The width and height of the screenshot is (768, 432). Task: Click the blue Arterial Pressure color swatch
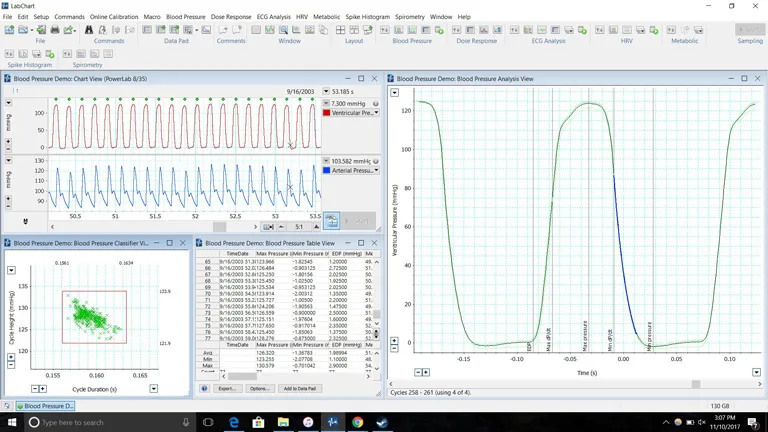tap(326, 170)
